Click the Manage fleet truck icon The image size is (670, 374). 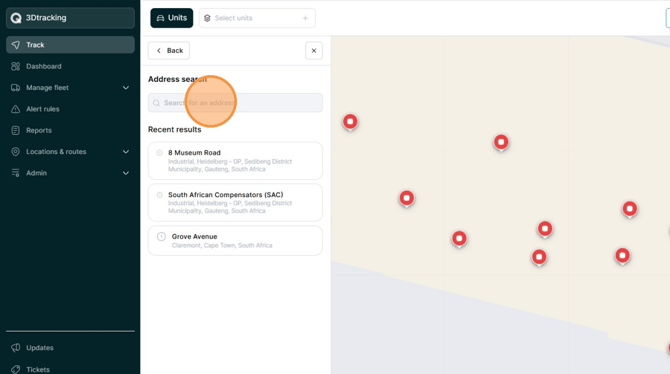15,88
